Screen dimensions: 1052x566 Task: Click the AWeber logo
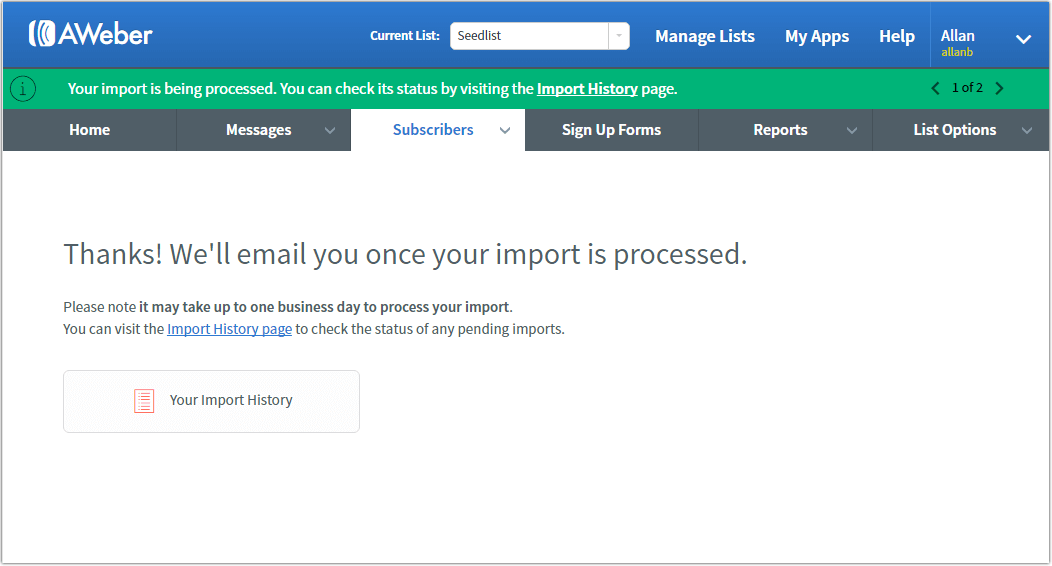point(91,34)
